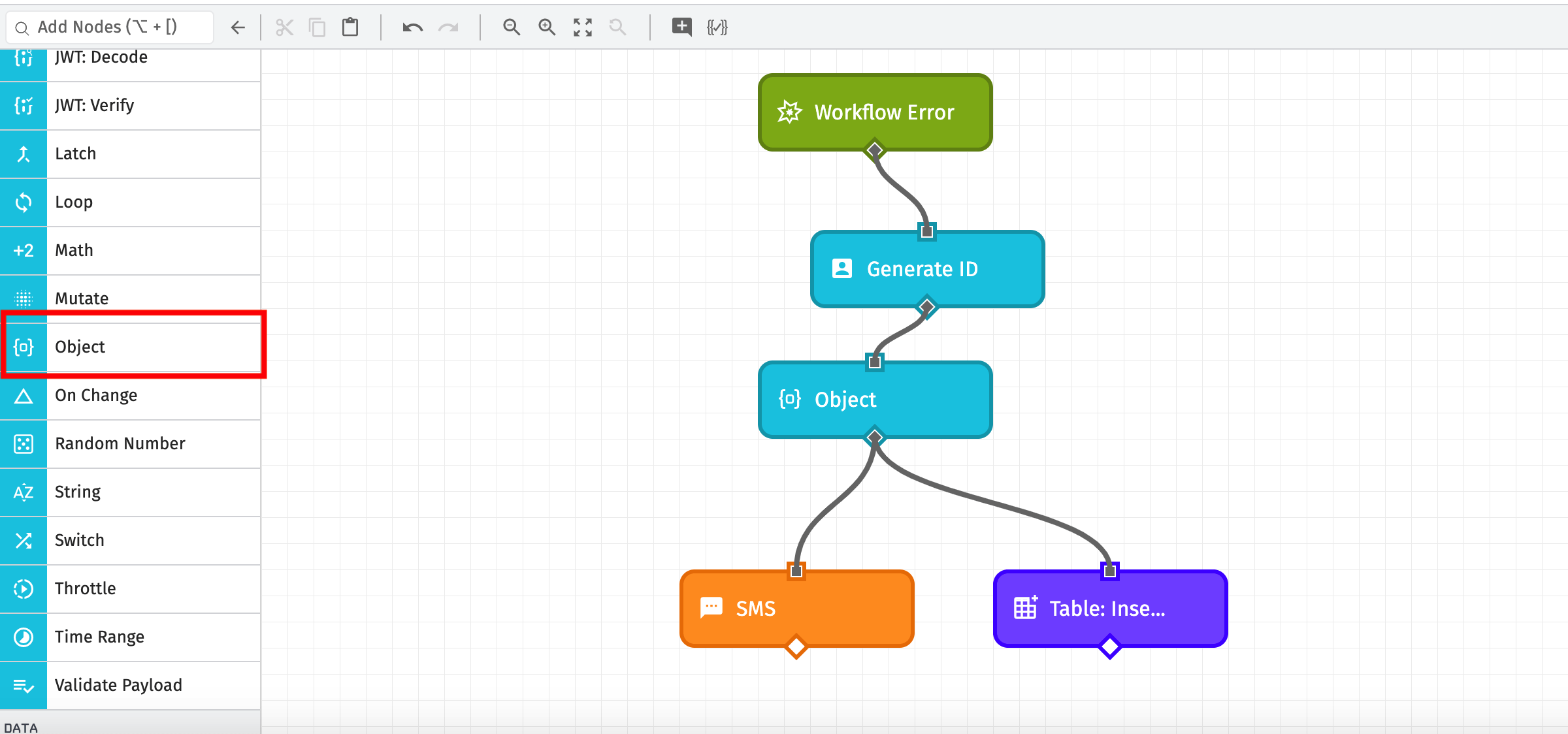1568x734 pixels.
Task: Select the On Change triangle icon
Action: [24, 395]
